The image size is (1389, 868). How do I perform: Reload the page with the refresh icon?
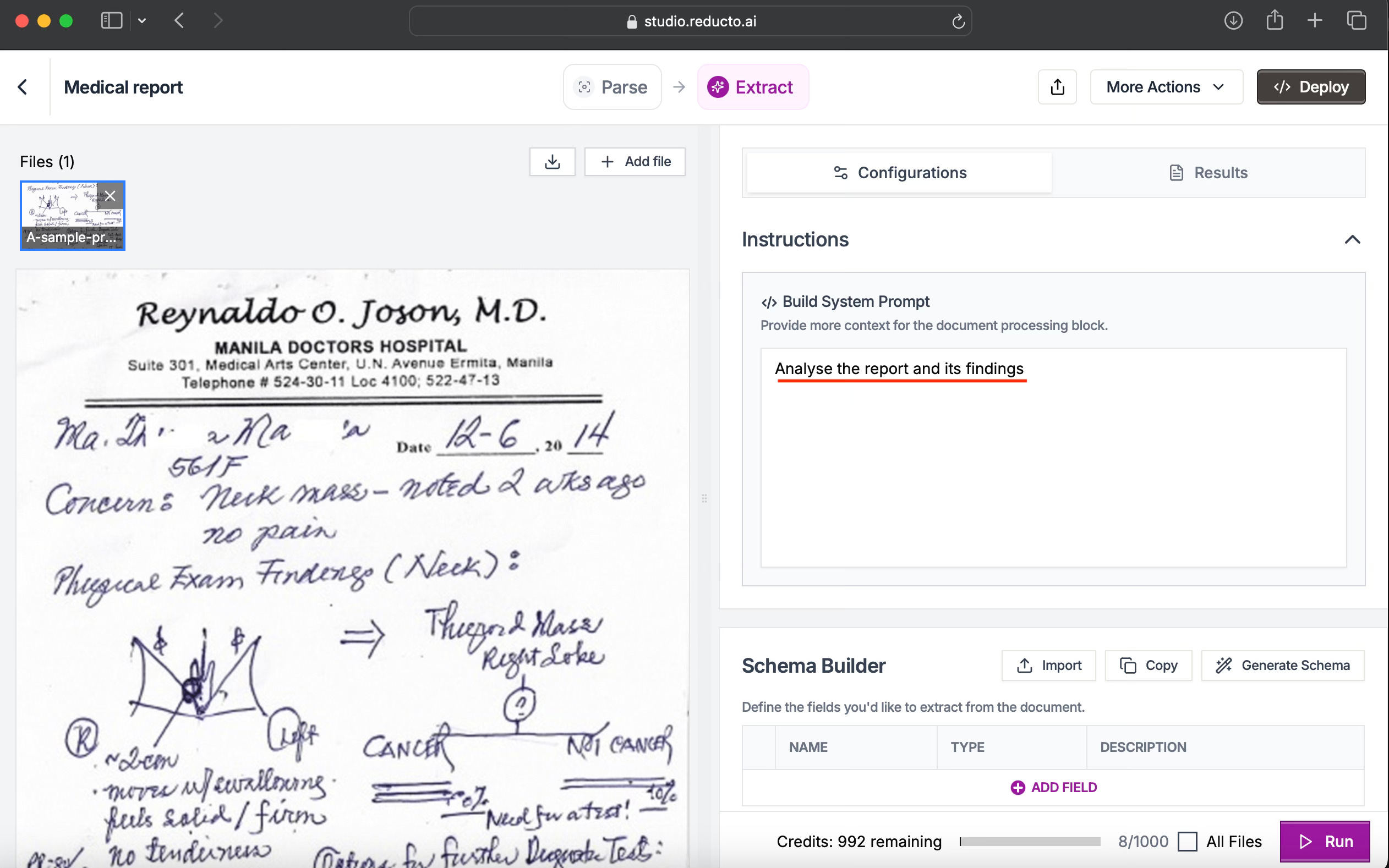(x=958, y=22)
